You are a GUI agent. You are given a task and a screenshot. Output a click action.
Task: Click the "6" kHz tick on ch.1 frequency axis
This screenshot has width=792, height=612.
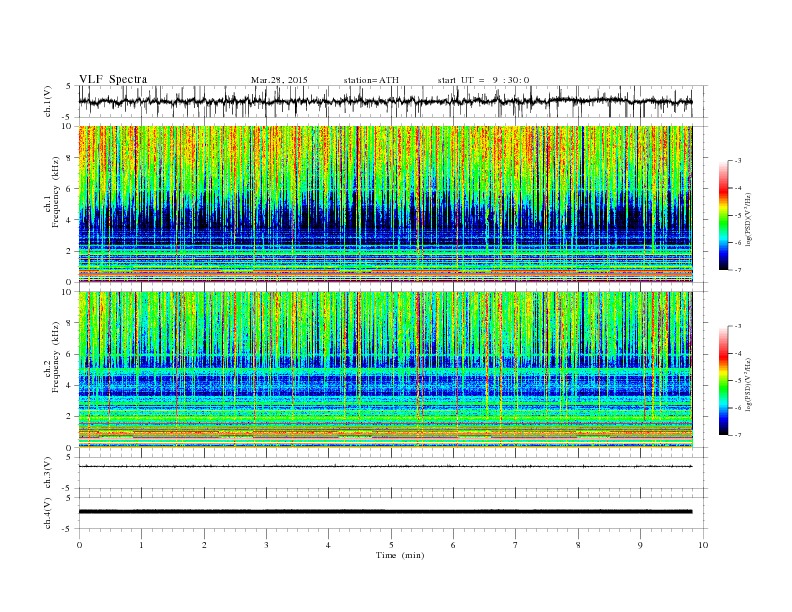pos(70,189)
